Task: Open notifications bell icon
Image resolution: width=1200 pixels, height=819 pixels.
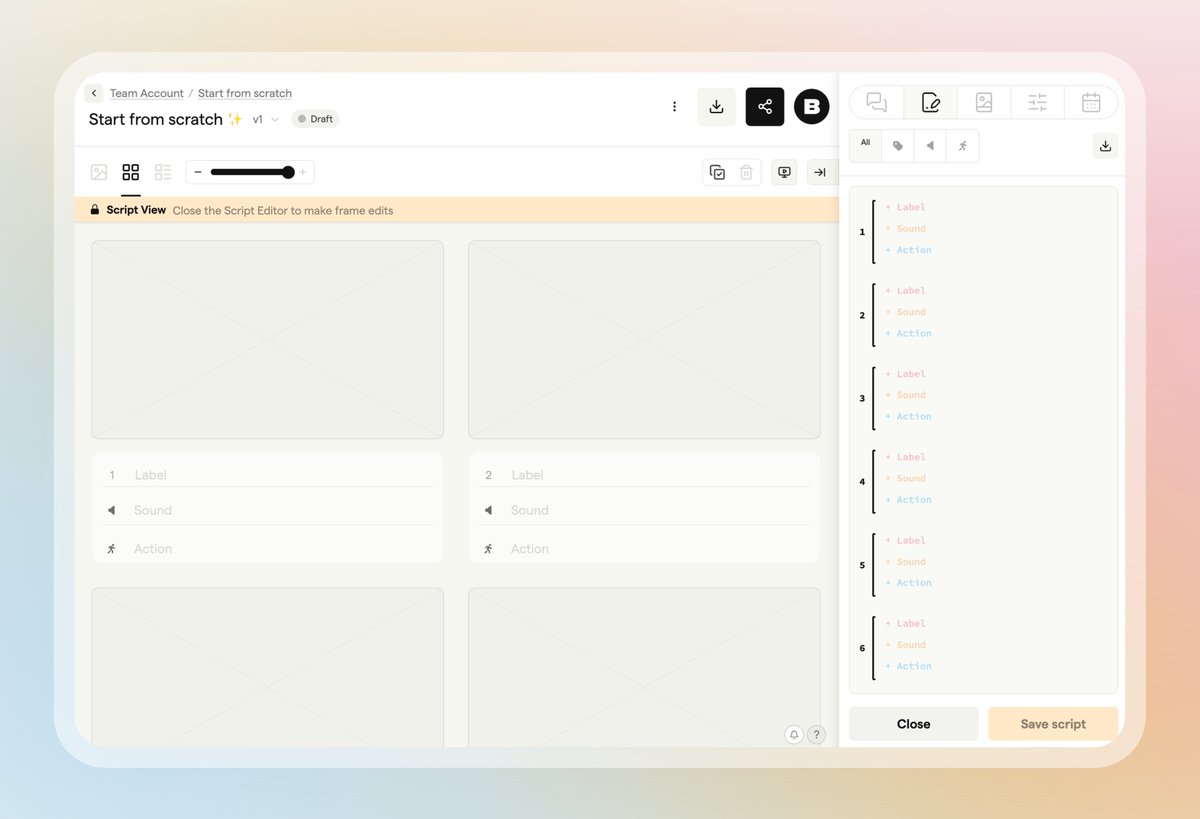Action: point(794,734)
